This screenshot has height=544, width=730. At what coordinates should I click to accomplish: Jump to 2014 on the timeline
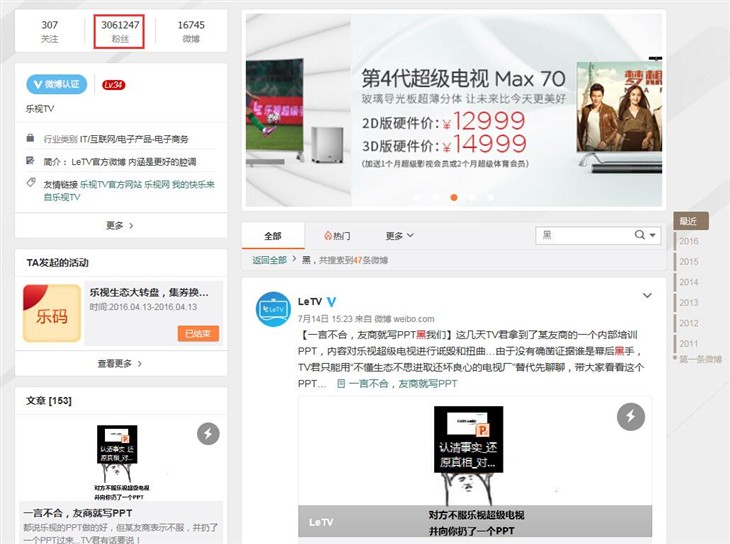pos(689,282)
